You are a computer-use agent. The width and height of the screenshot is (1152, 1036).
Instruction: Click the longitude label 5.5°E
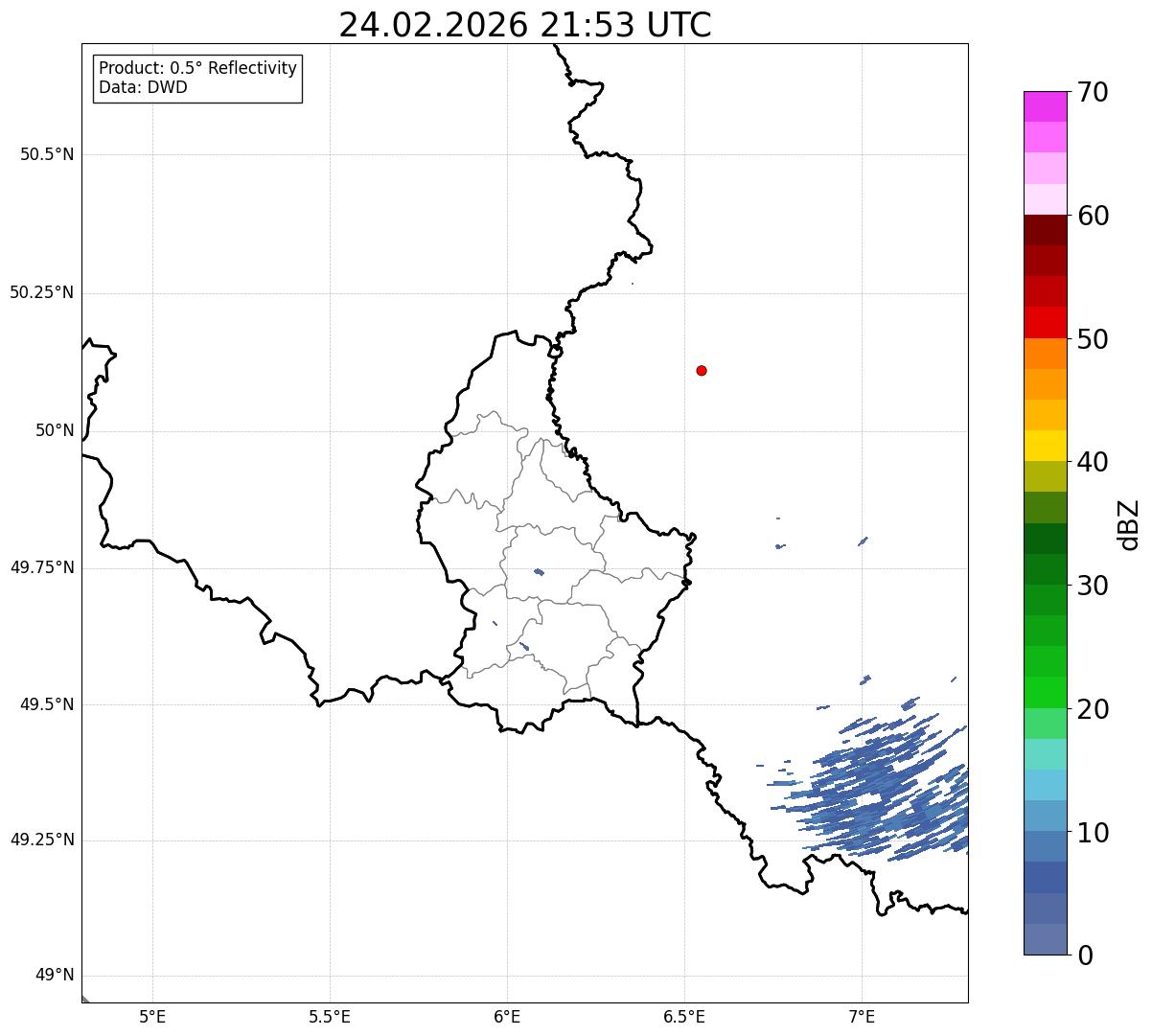[330, 1017]
